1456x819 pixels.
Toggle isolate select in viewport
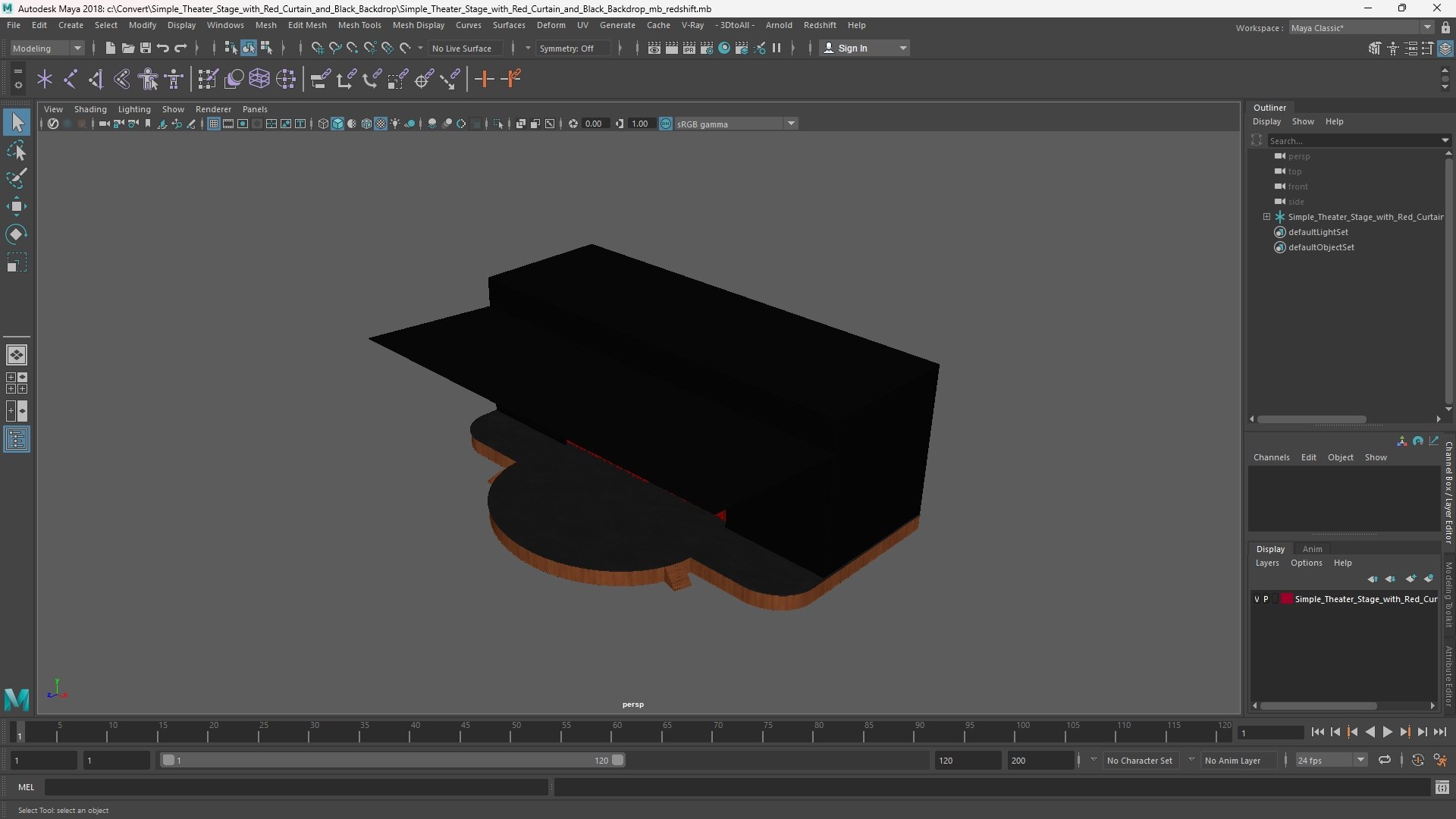click(x=498, y=124)
